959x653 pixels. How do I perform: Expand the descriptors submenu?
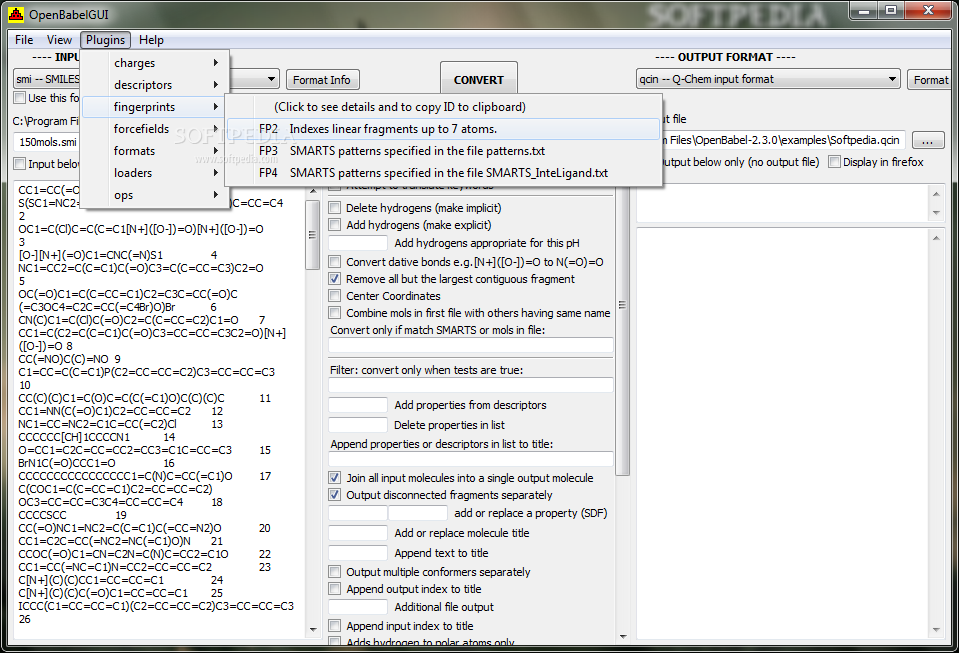coord(155,85)
